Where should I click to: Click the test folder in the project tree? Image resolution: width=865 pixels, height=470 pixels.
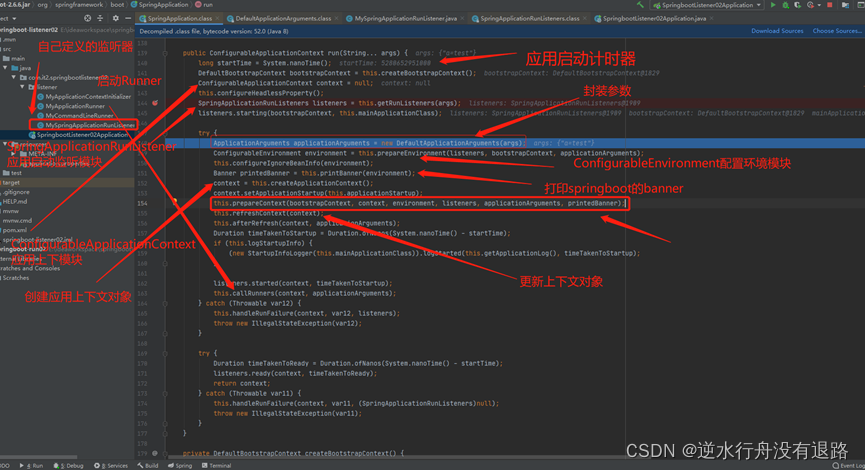point(13,173)
